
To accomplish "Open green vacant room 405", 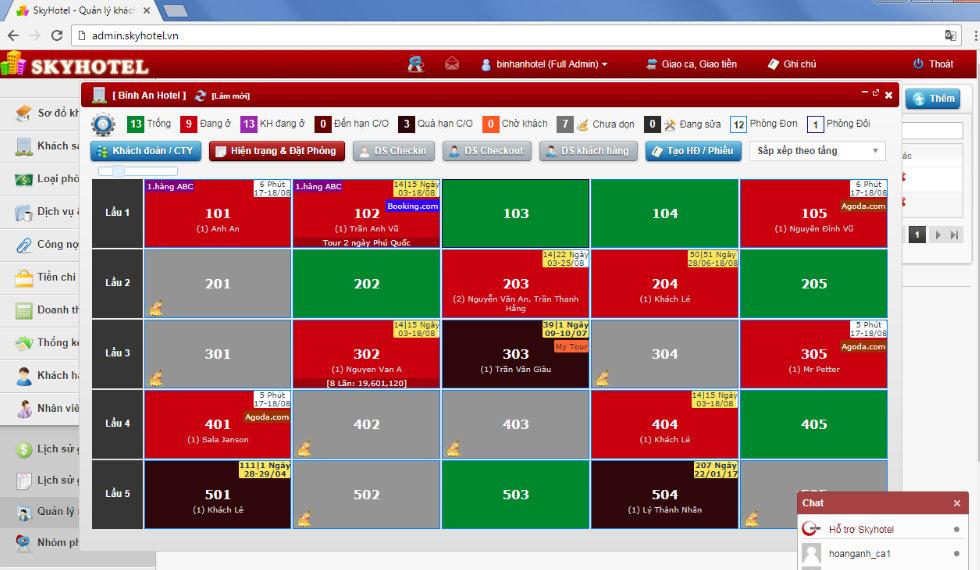I will (814, 424).
